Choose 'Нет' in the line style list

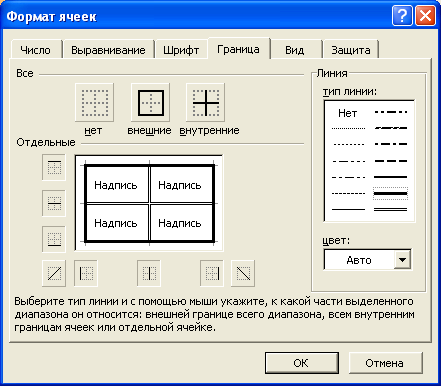(347, 113)
